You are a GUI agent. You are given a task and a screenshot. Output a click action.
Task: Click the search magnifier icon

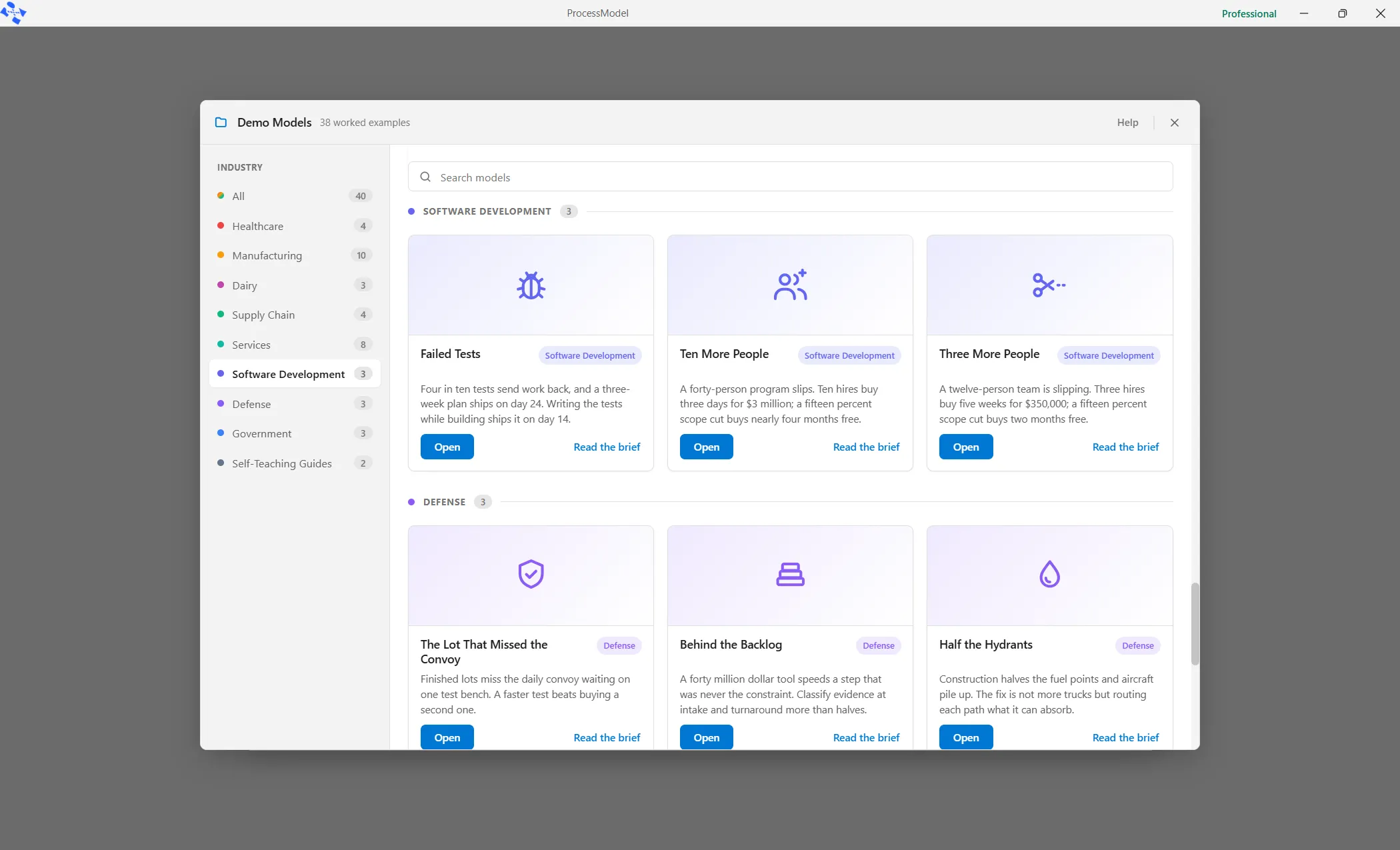click(x=425, y=177)
